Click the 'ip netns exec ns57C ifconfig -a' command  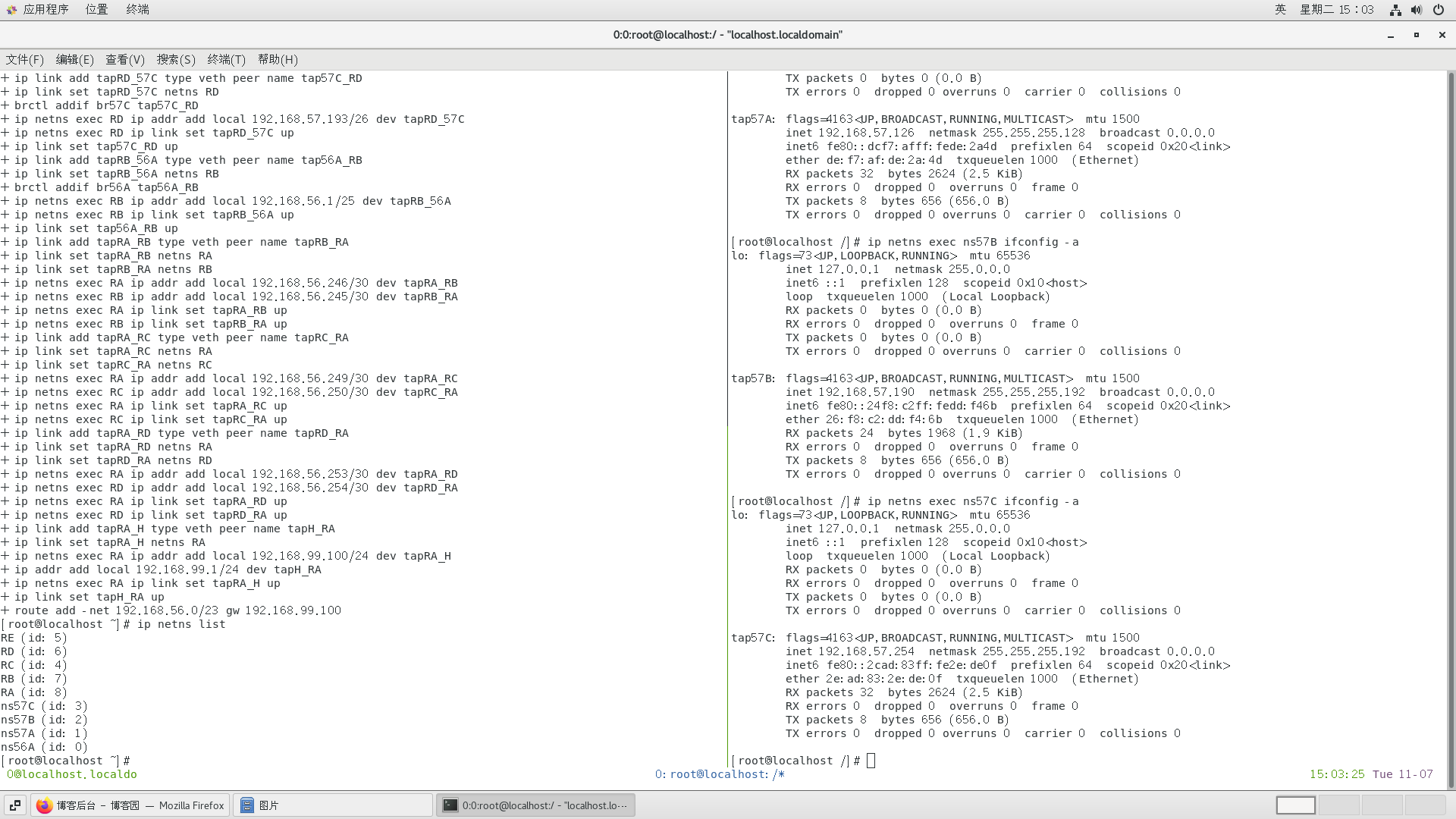point(973,501)
